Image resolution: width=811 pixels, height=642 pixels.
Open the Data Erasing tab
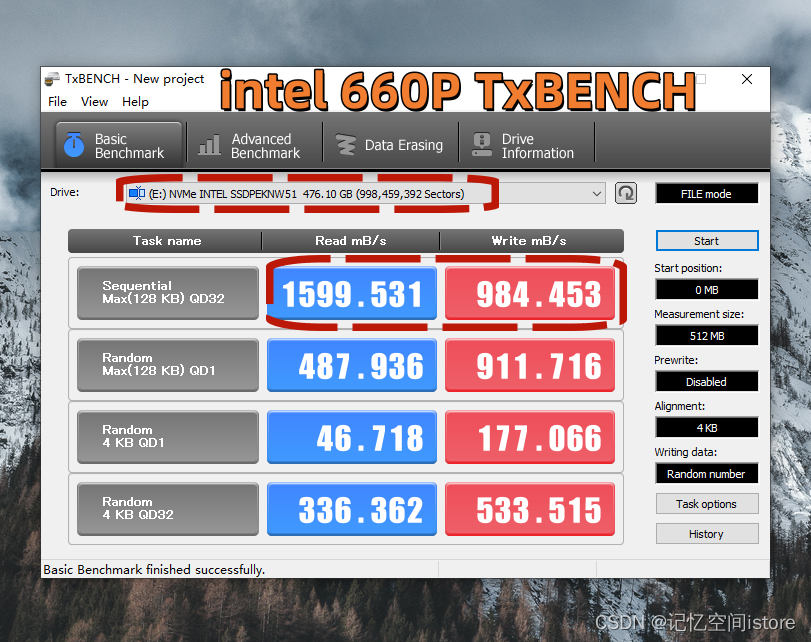click(391, 145)
